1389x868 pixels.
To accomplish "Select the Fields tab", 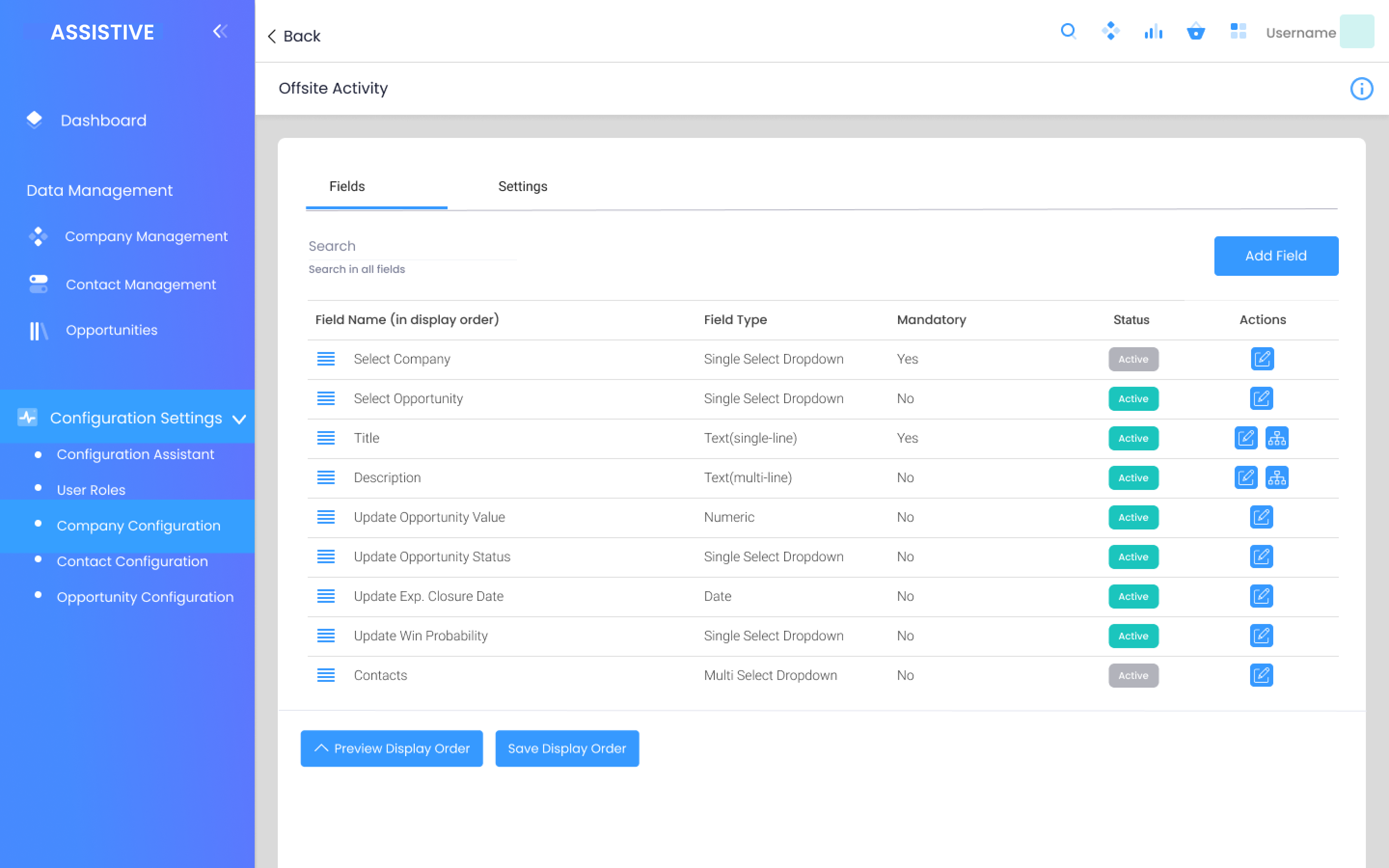I will click(x=347, y=186).
